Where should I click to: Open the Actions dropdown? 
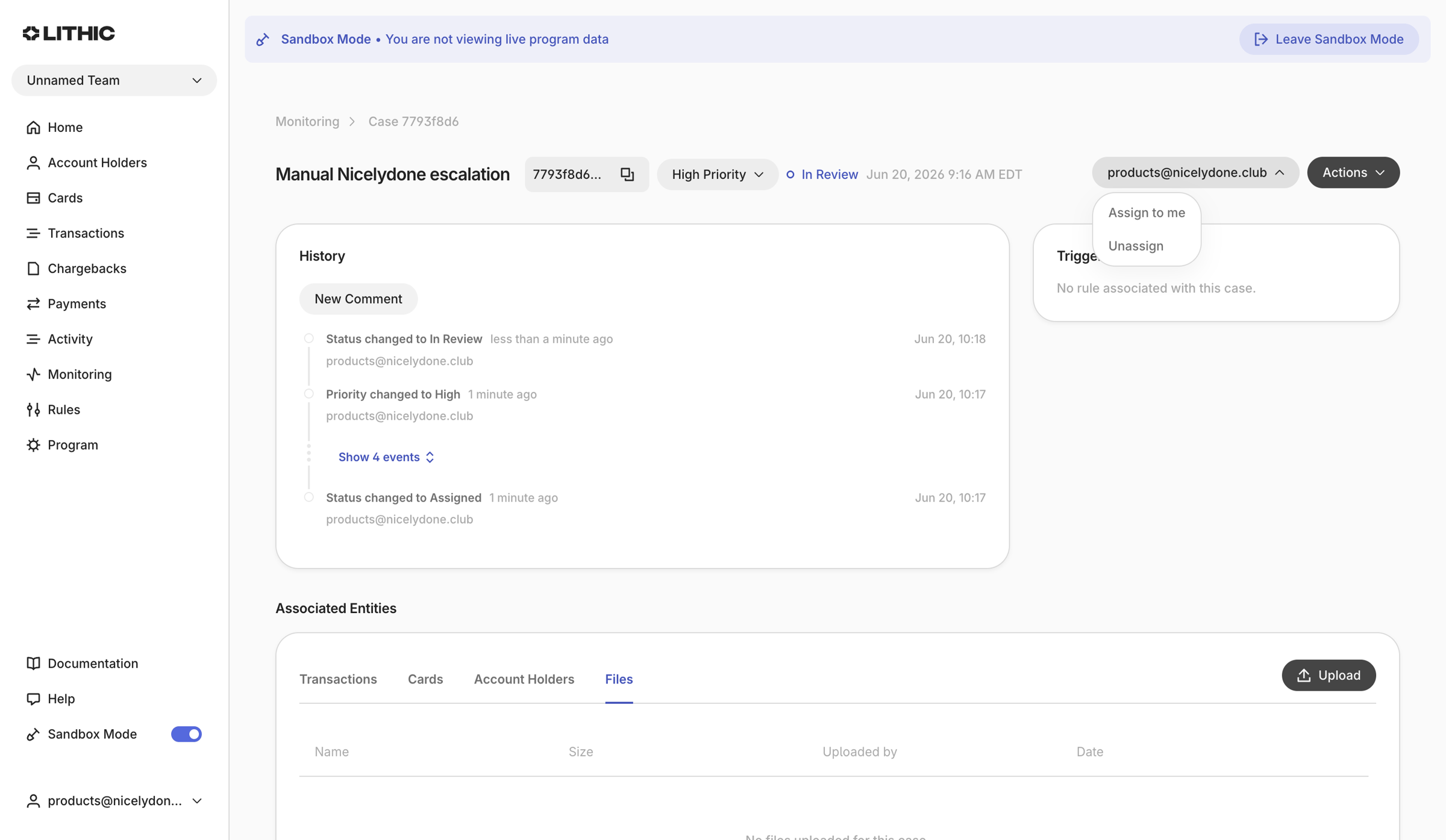(x=1353, y=172)
